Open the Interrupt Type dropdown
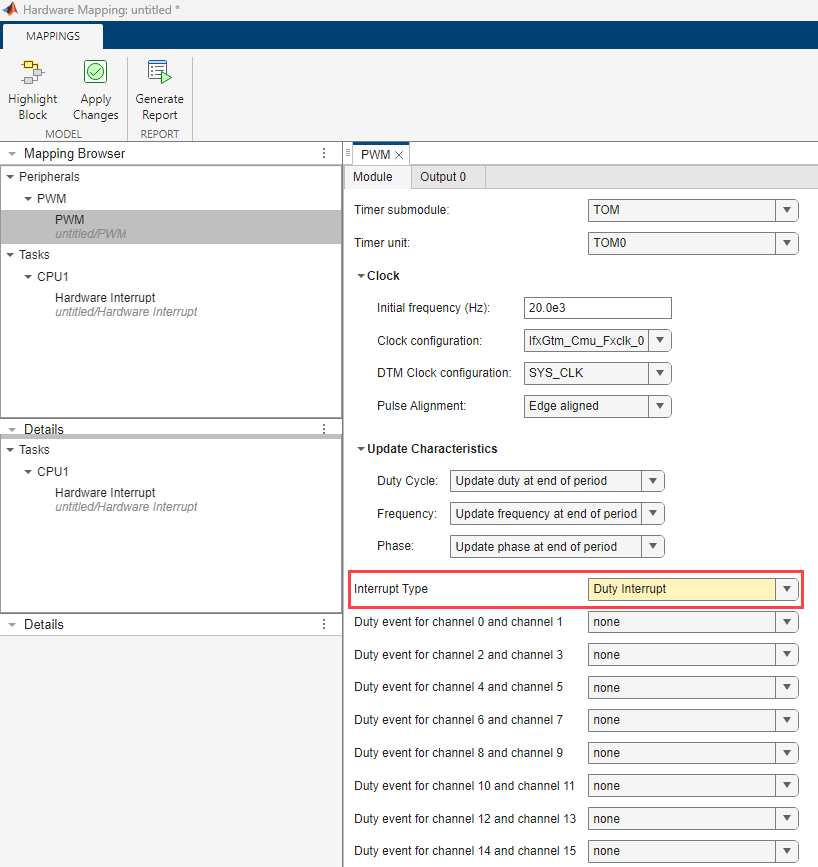The image size is (818, 867). point(787,589)
